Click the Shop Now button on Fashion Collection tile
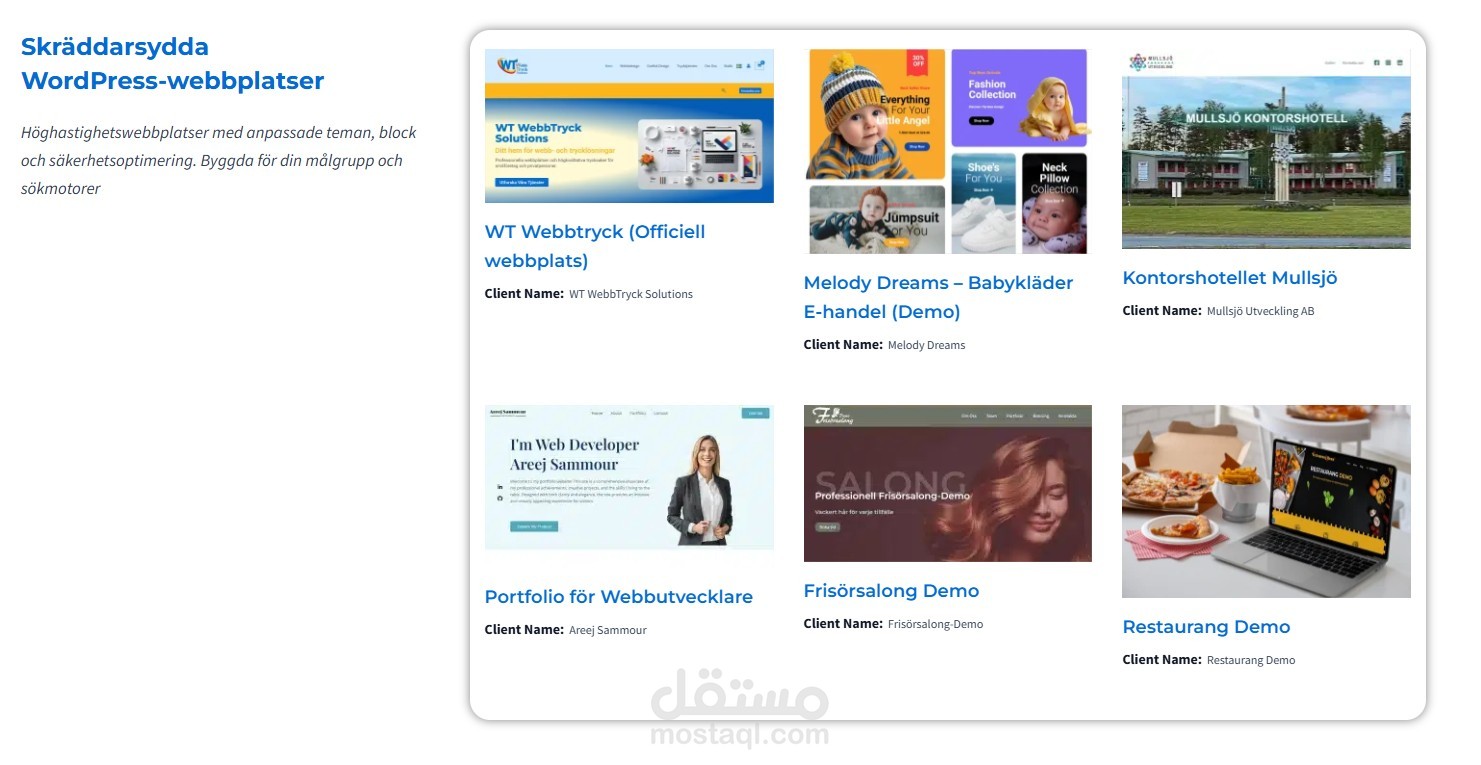1481x765 pixels. pos(981,120)
